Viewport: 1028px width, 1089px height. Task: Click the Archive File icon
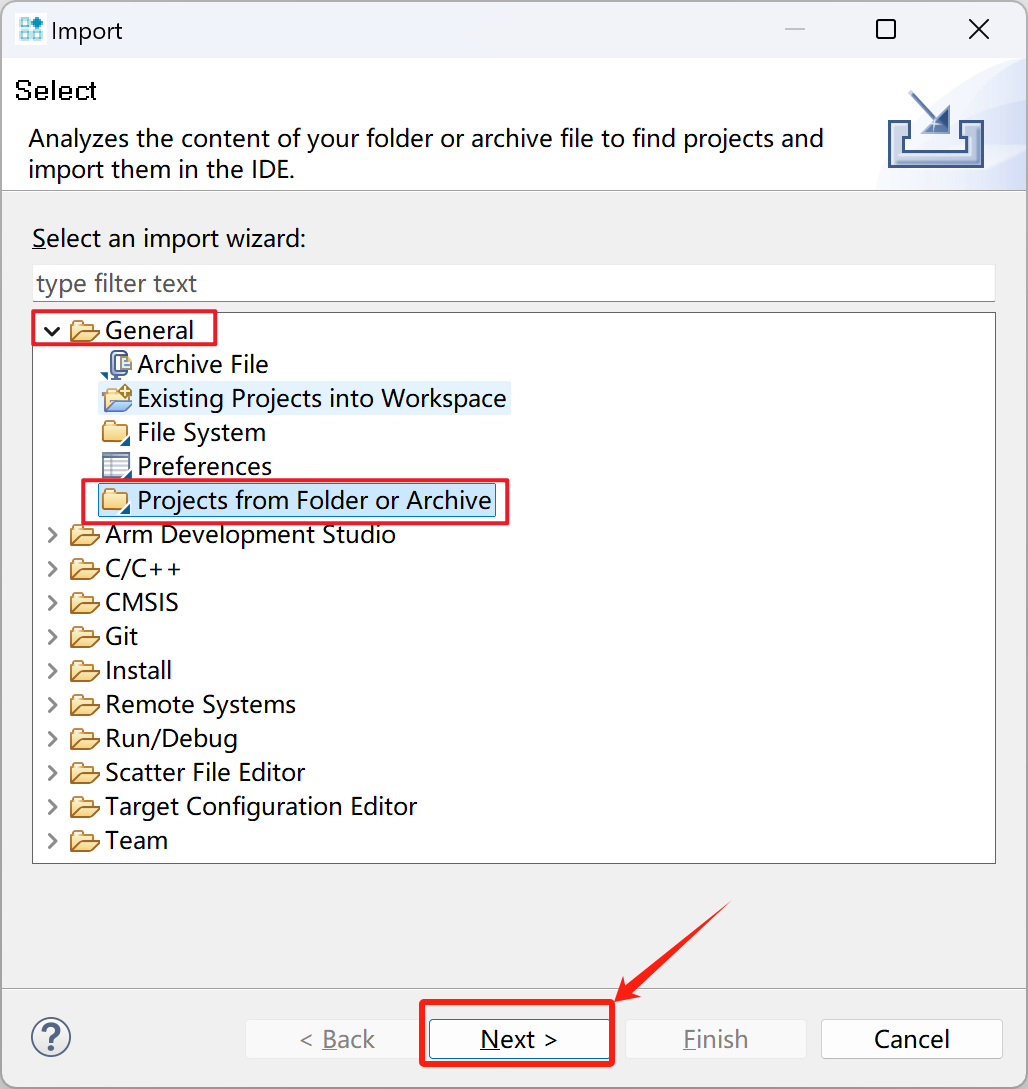coord(117,365)
